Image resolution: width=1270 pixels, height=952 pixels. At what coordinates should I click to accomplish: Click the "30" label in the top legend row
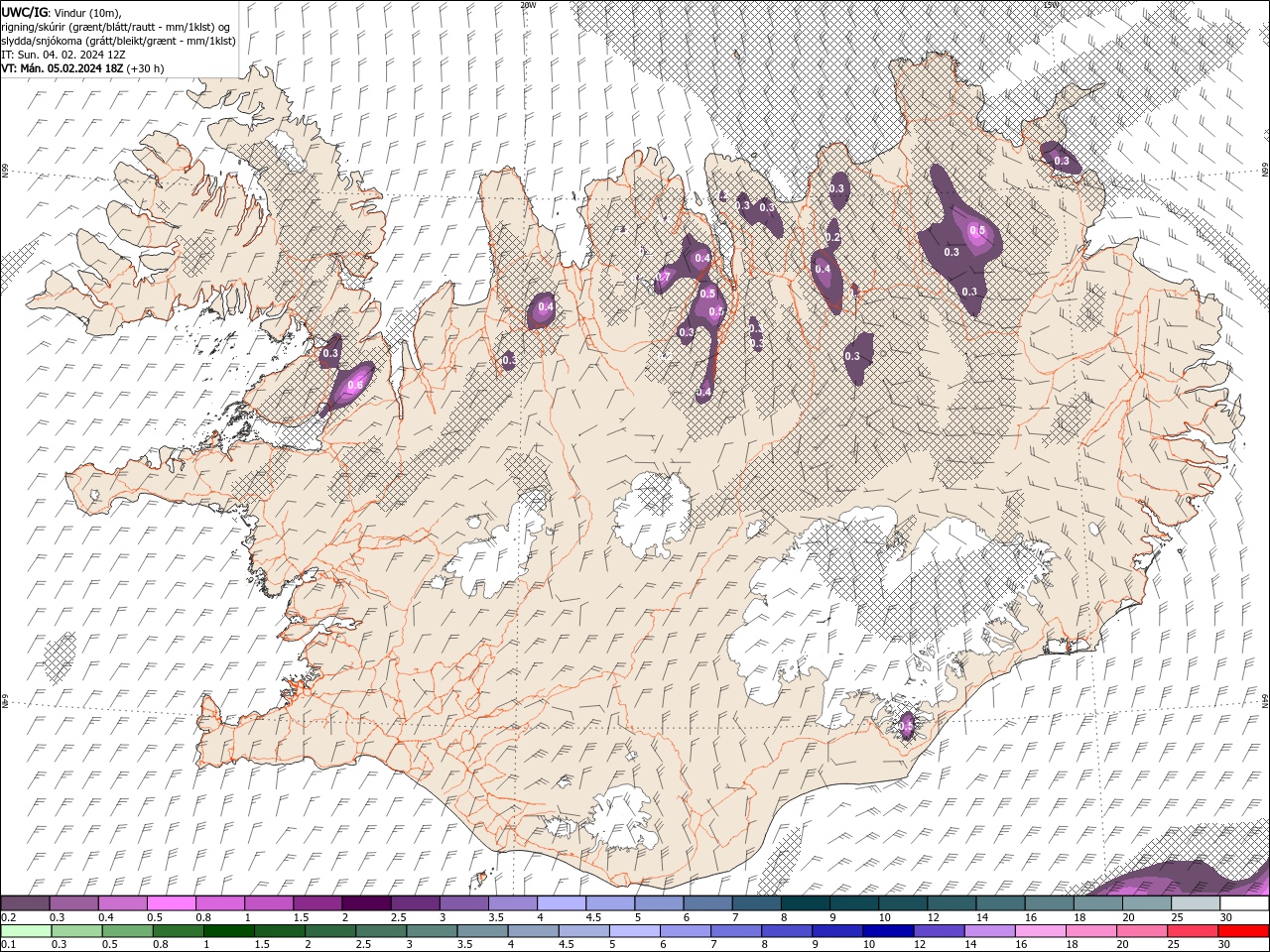1226,917
